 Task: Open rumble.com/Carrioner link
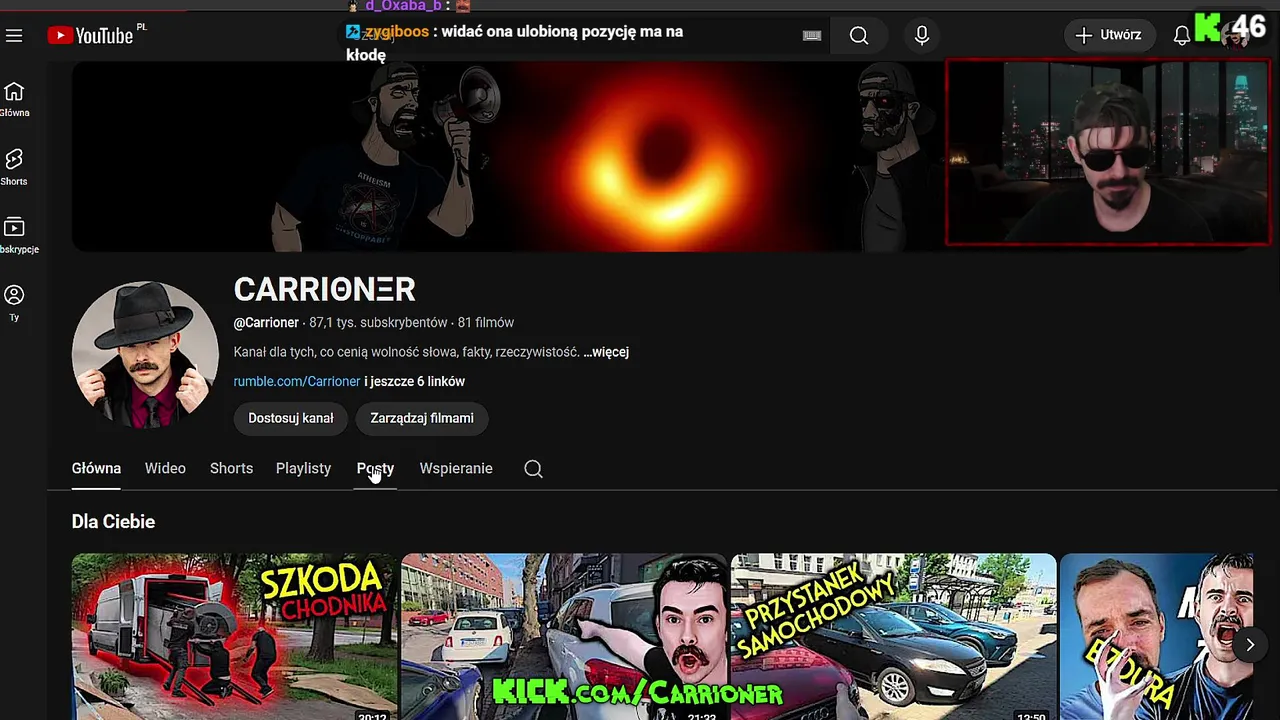pos(297,381)
